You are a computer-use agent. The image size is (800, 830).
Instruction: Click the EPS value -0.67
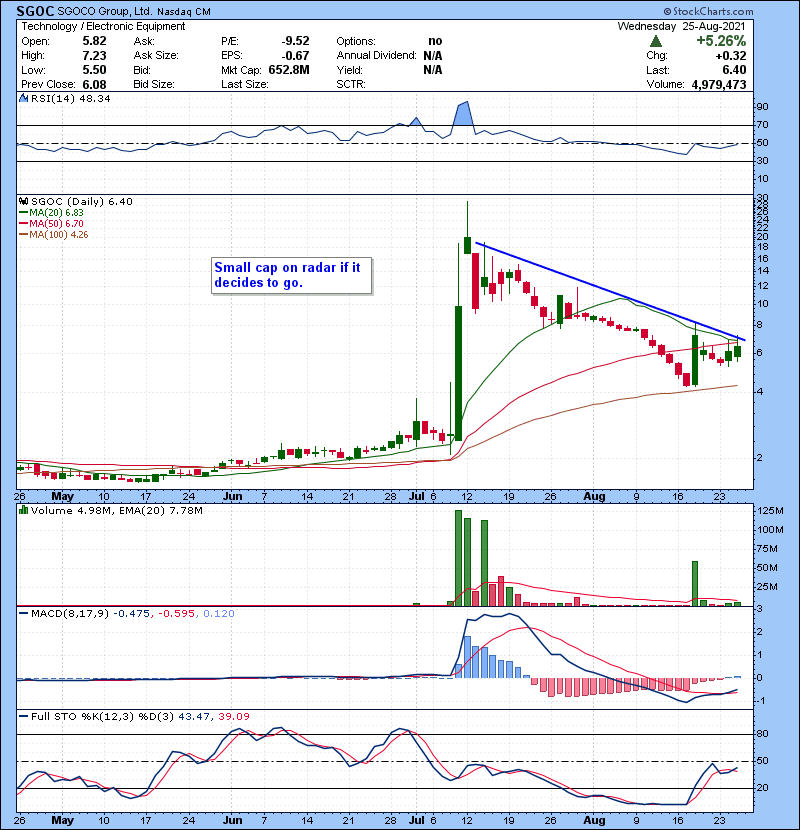click(x=295, y=56)
